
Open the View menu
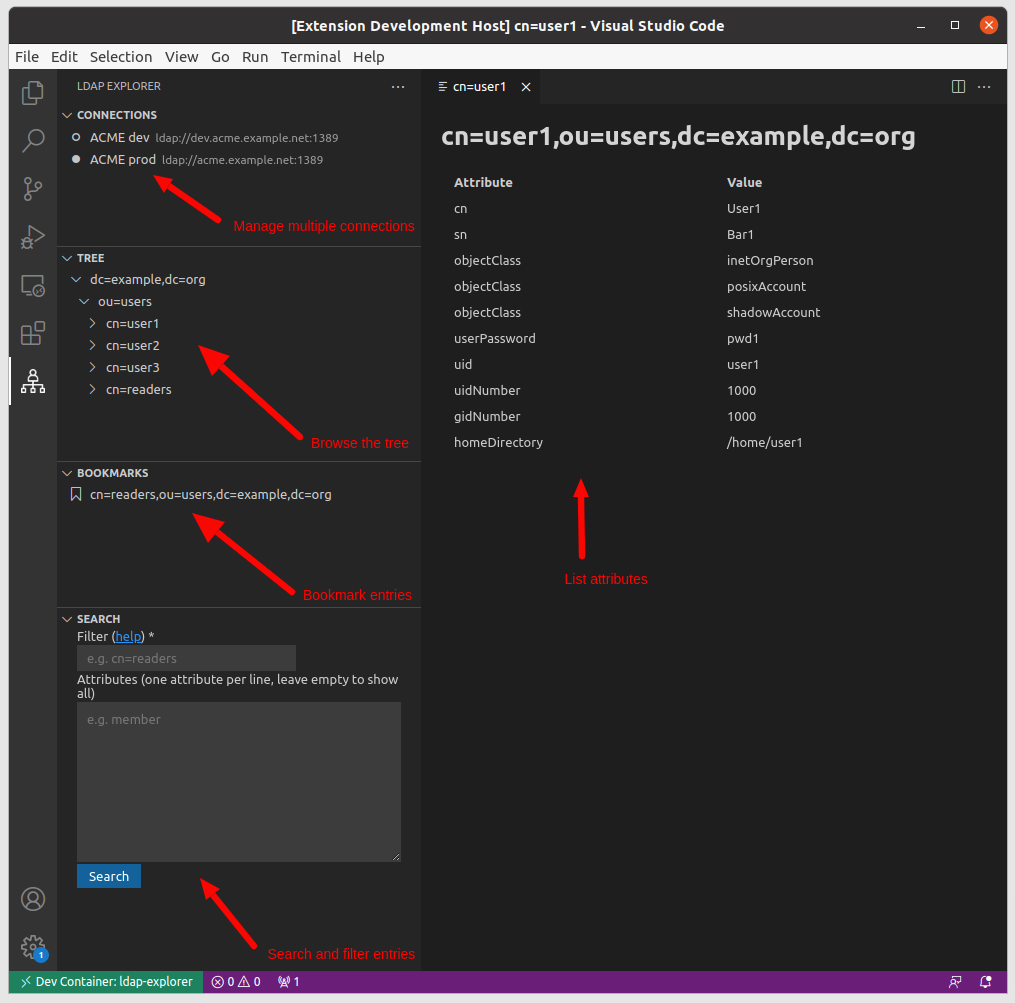(181, 57)
